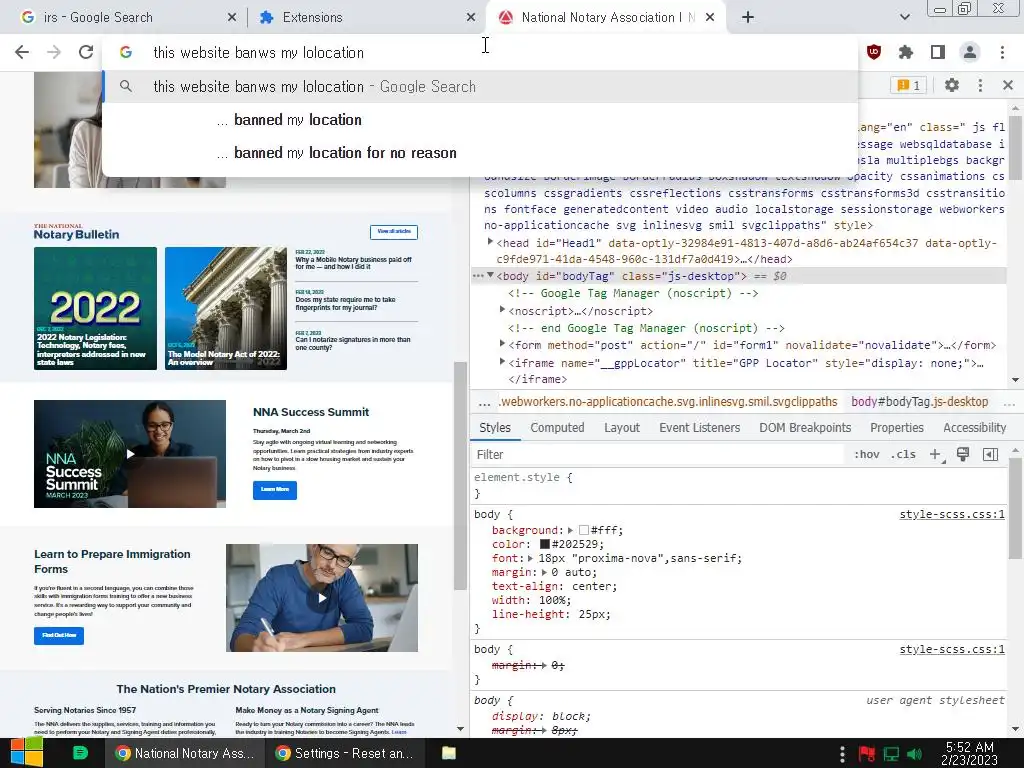This screenshot has height=768, width=1024.
Task: Switch to the Event Listeners tab
Action: pyautogui.click(x=699, y=428)
